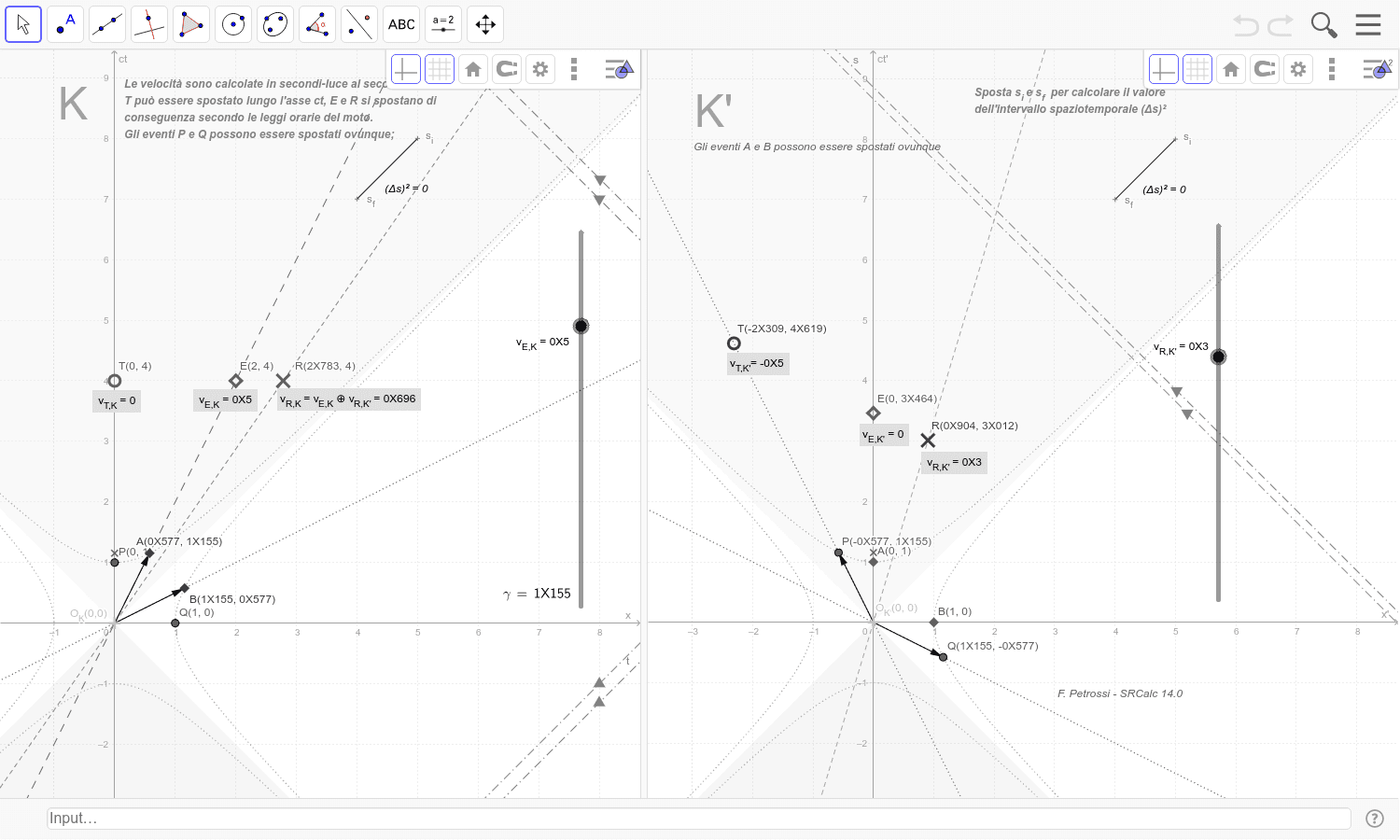Click the v_R,K' = 0X3 label under R
The height and width of the screenshot is (840, 1400).
954,463
